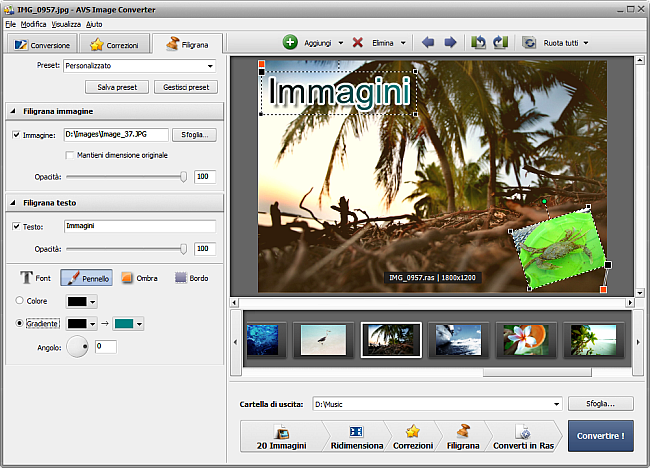The width and height of the screenshot is (650, 468).
Task: Open the Cartella di uscita dropdown
Action: (556, 404)
